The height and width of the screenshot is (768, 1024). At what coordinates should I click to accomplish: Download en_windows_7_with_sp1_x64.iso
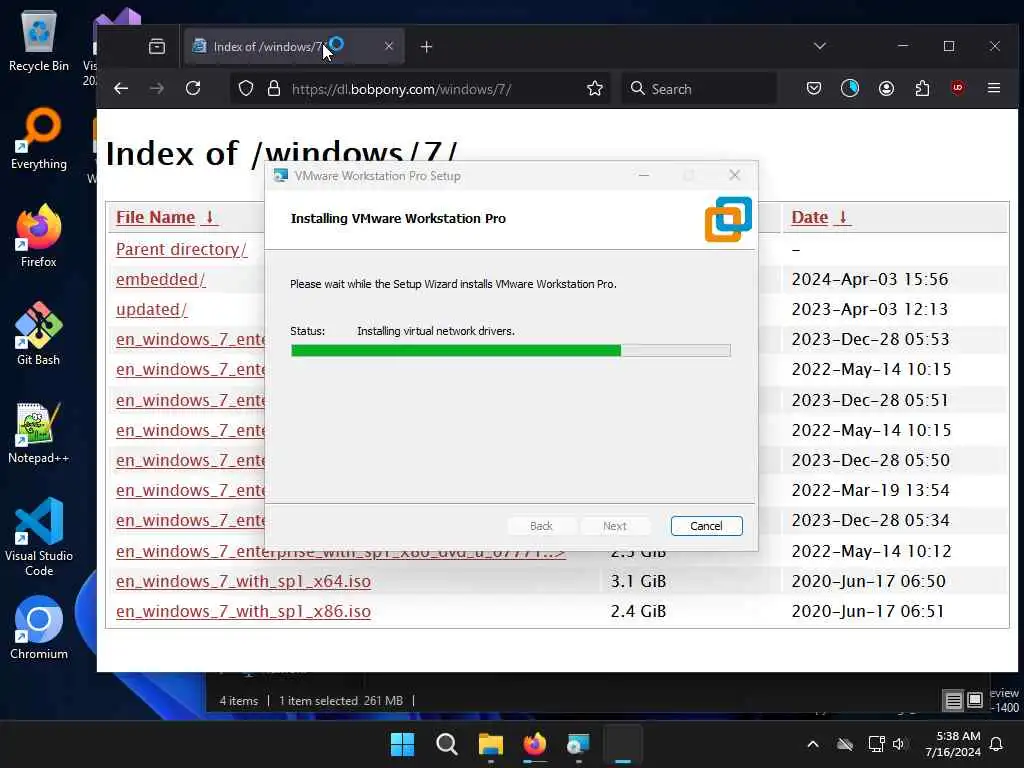click(x=243, y=581)
